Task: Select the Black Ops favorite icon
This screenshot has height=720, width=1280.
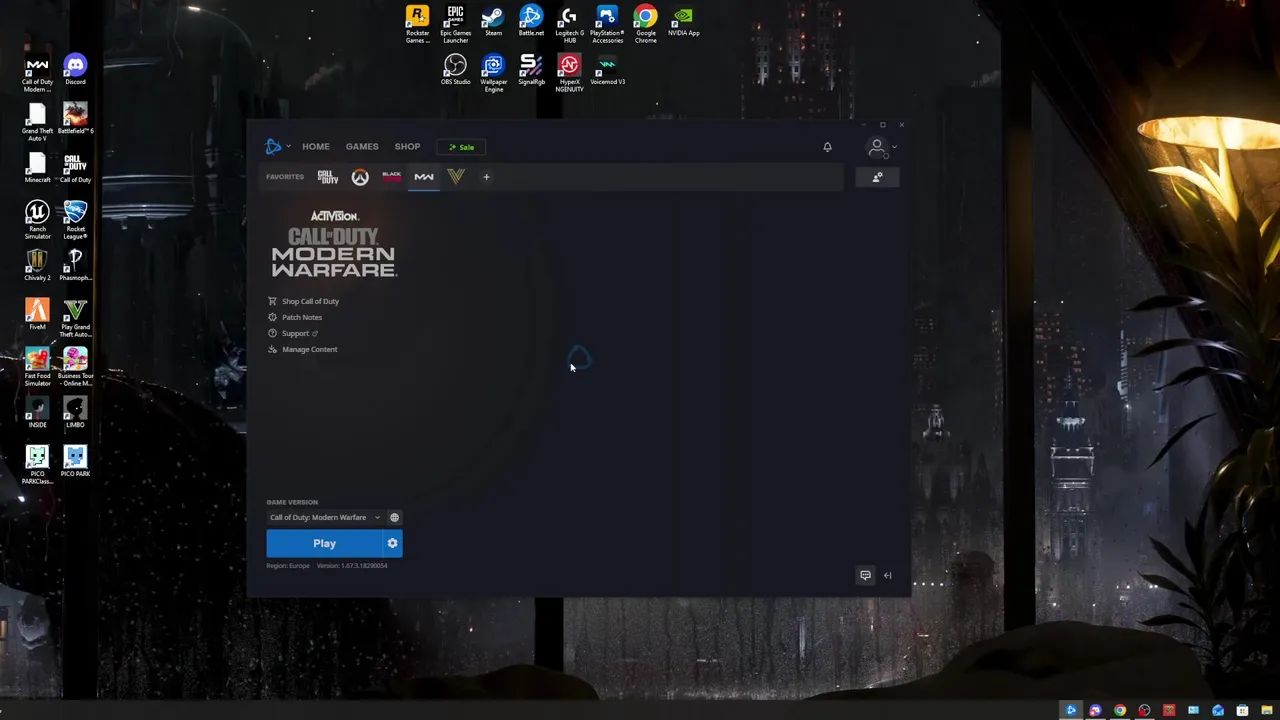Action: pyautogui.click(x=392, y=177)
